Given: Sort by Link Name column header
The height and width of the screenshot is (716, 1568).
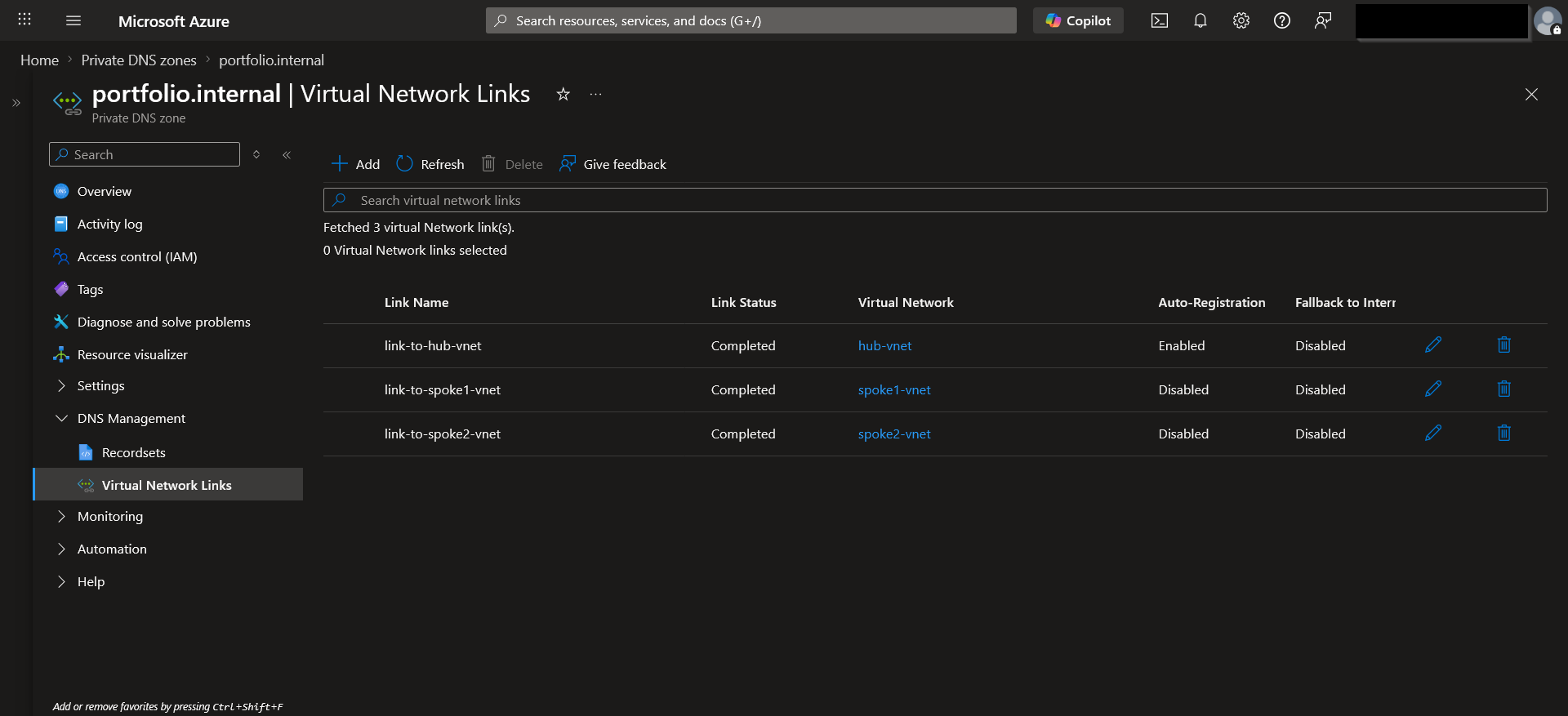Looking at the screenshot, I should tap(416, 302).
